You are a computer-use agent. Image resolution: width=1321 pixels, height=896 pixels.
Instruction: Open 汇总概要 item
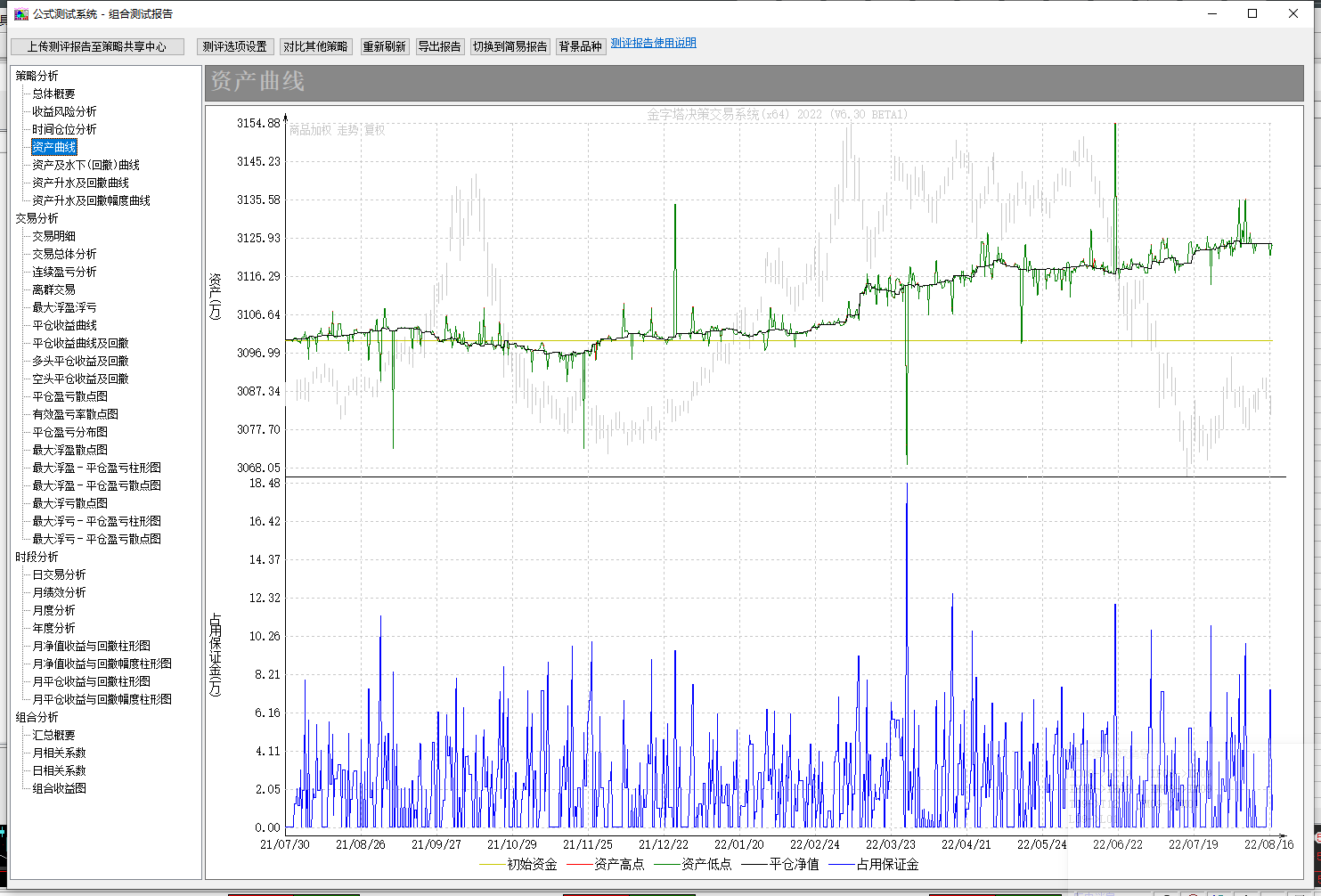(x=54, y=735)
